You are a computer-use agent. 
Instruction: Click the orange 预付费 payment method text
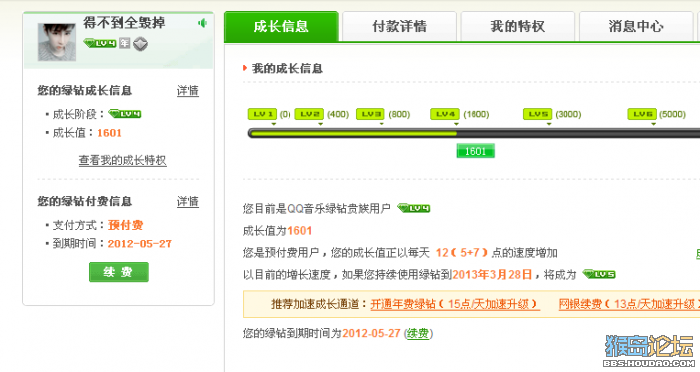[125, 225]
